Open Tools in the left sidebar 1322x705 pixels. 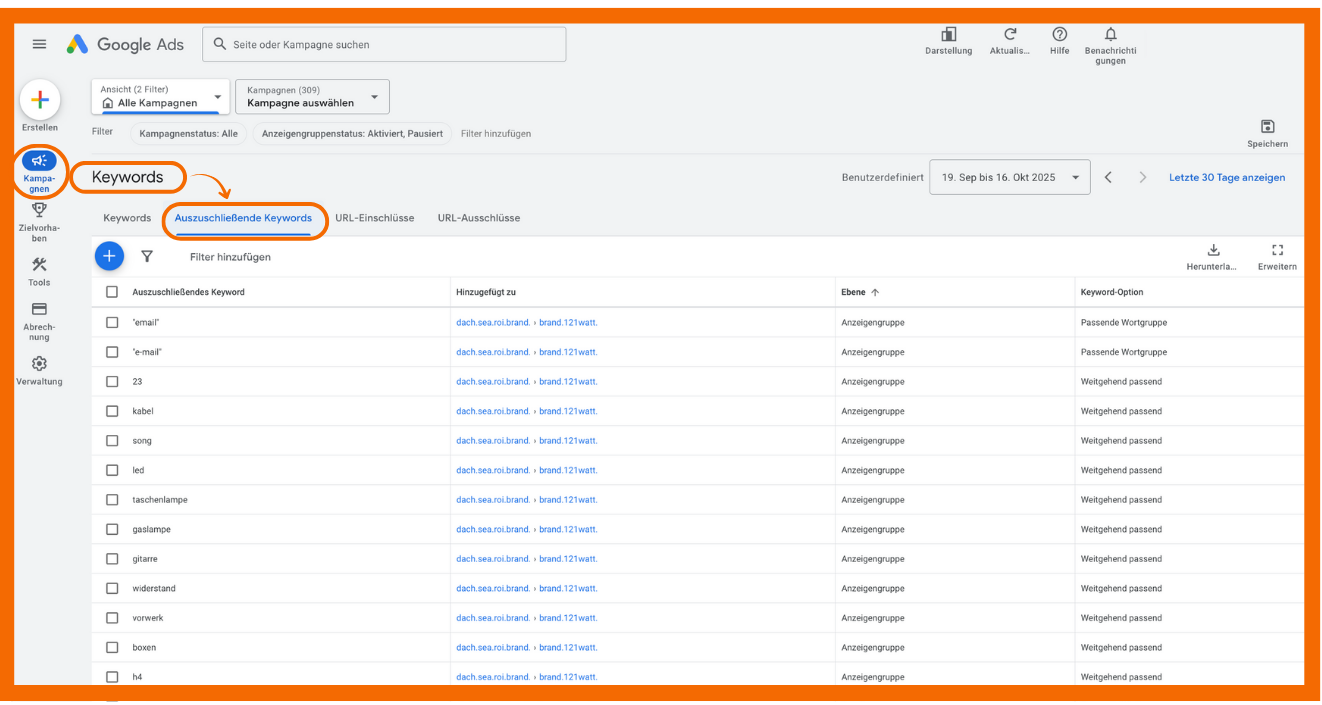[x=39, y=265]
